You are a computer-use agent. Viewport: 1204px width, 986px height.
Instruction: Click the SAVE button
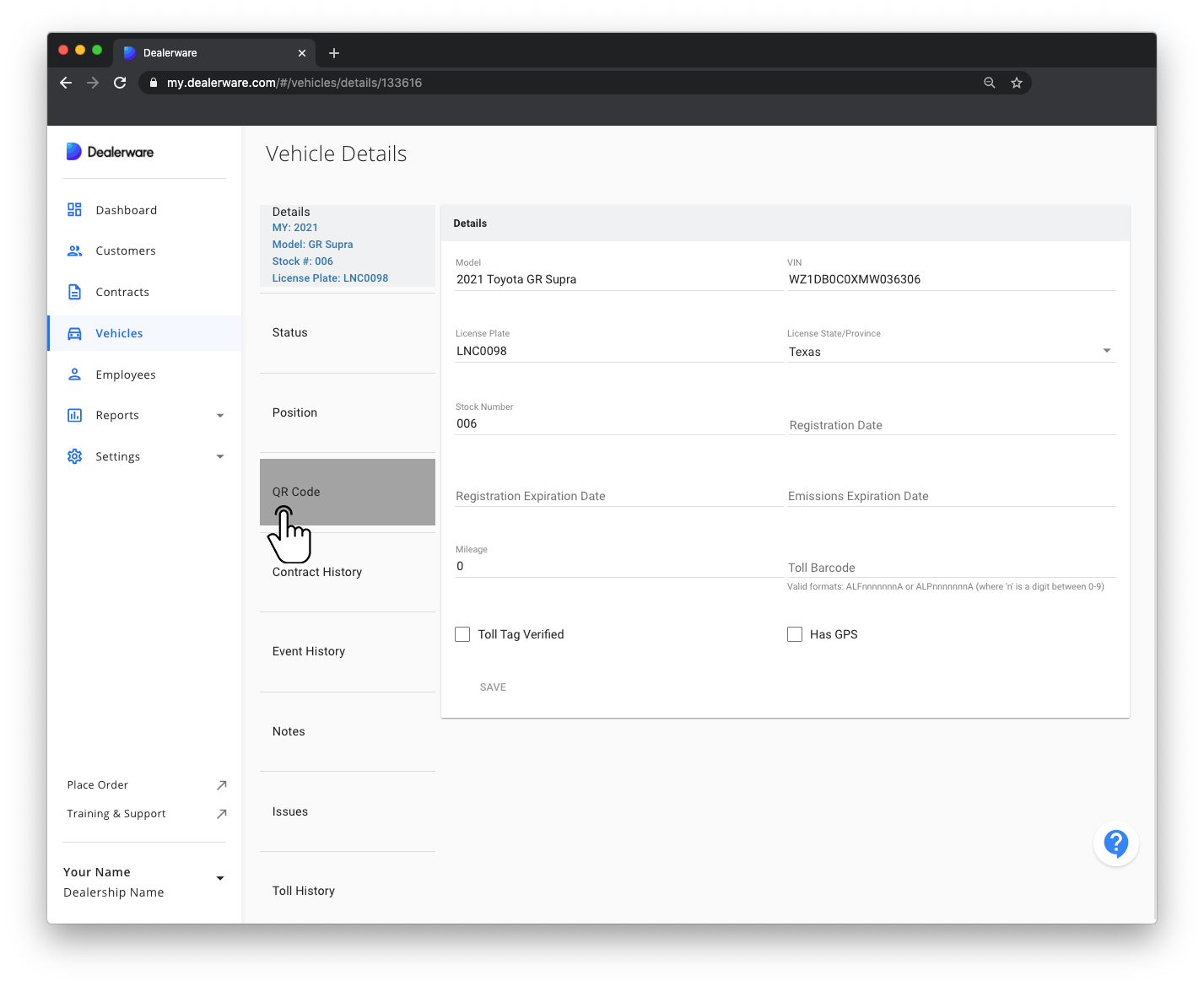point(493,687)
